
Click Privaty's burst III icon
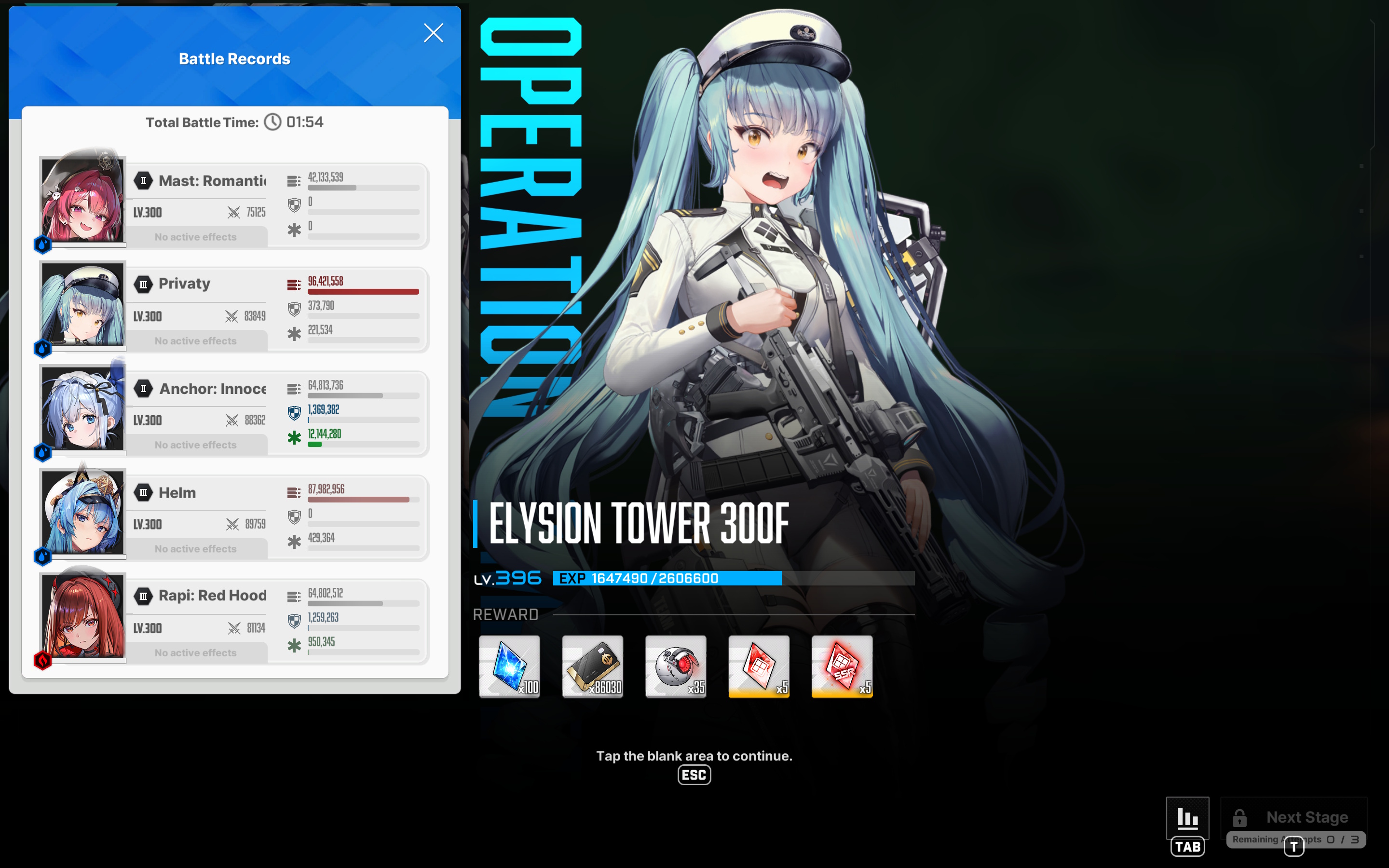tap(144, 284)
